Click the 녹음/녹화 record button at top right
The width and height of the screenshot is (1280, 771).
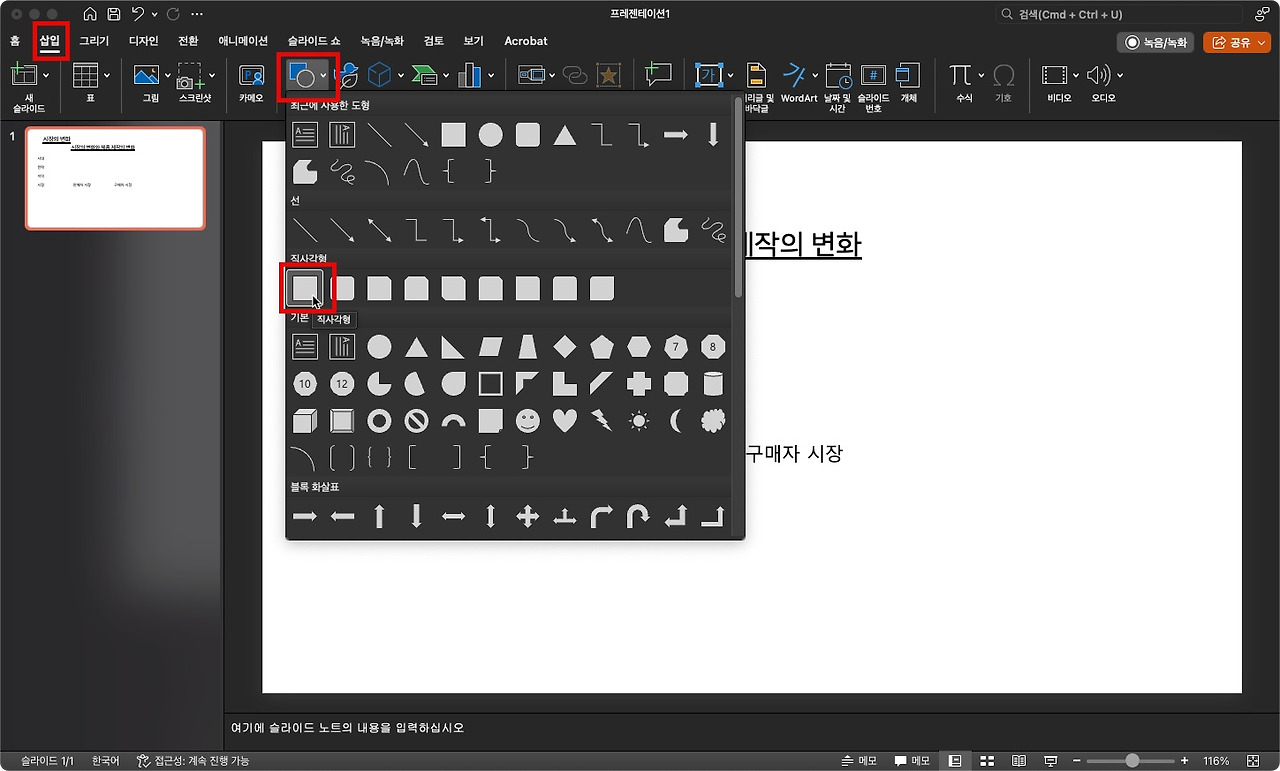click(1156, 42)
